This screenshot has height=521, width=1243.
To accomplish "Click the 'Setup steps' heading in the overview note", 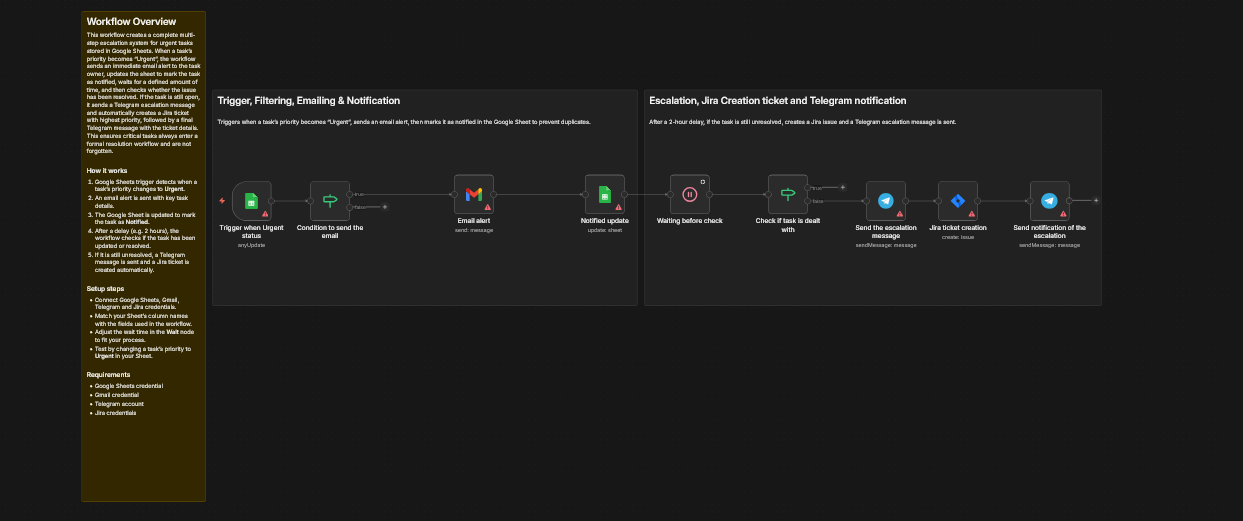I will point(108,289).
